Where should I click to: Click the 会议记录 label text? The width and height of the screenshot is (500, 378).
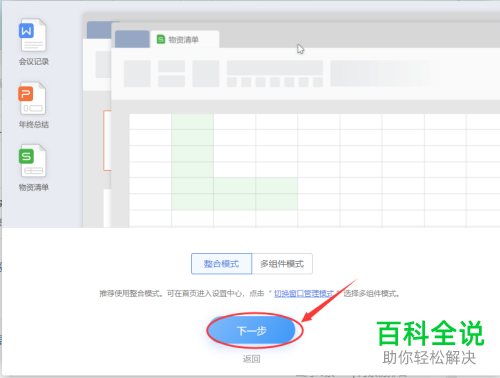[34, 61]
